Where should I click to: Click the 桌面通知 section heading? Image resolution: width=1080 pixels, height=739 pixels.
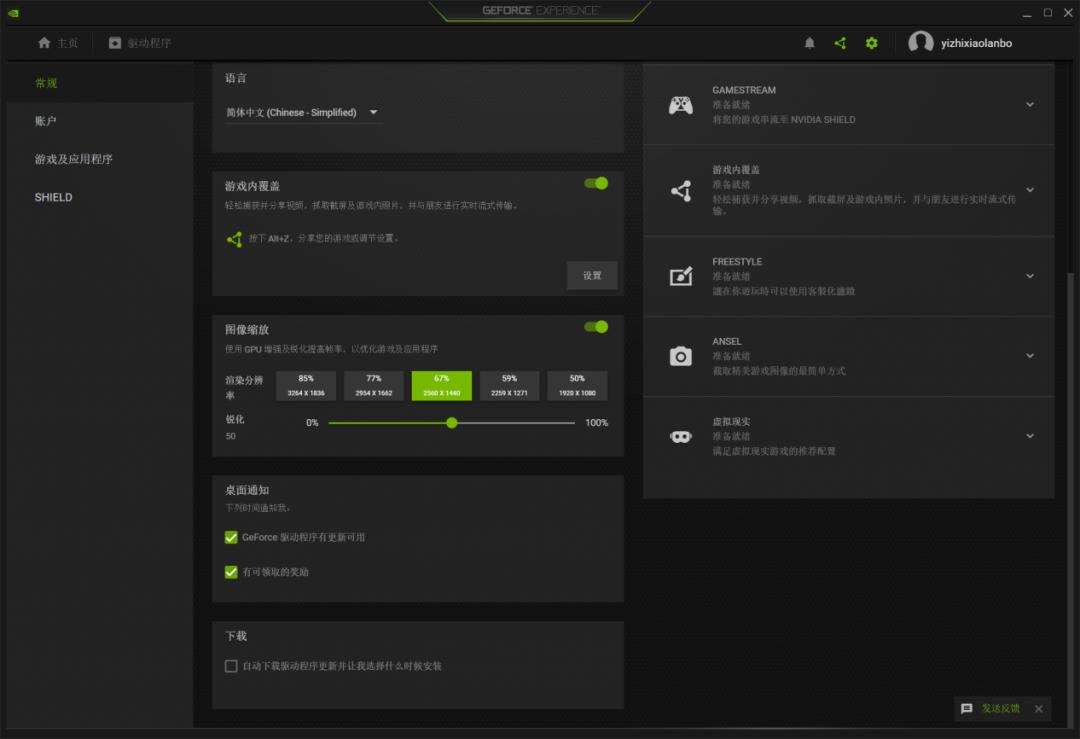tap(247, 490)
